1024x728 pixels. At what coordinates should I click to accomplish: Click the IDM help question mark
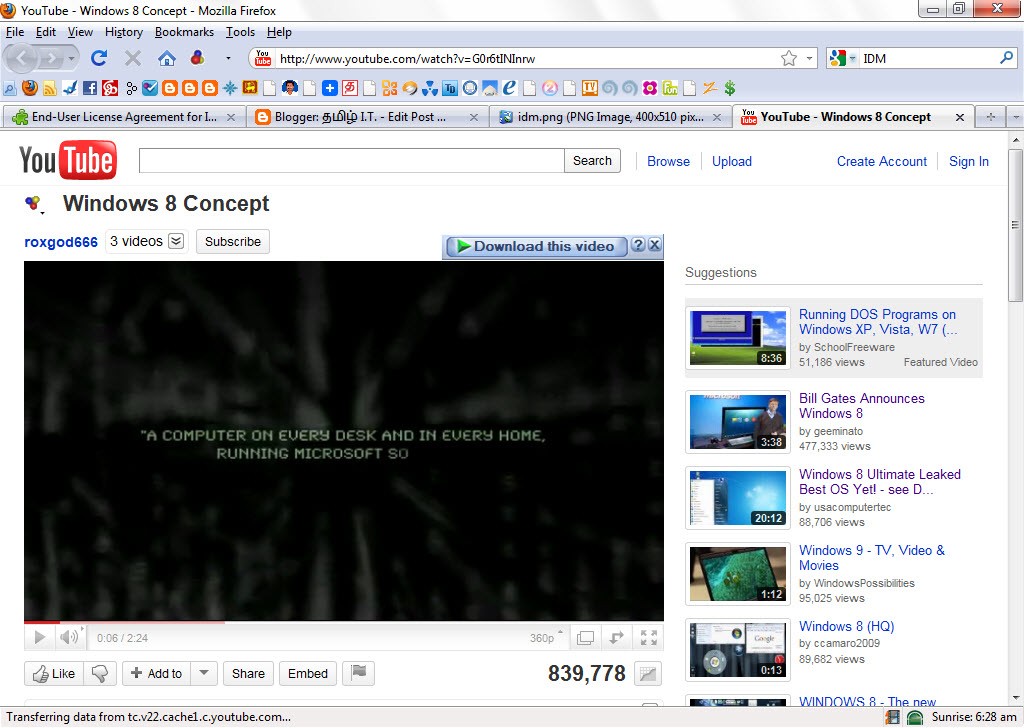(638, 245)
